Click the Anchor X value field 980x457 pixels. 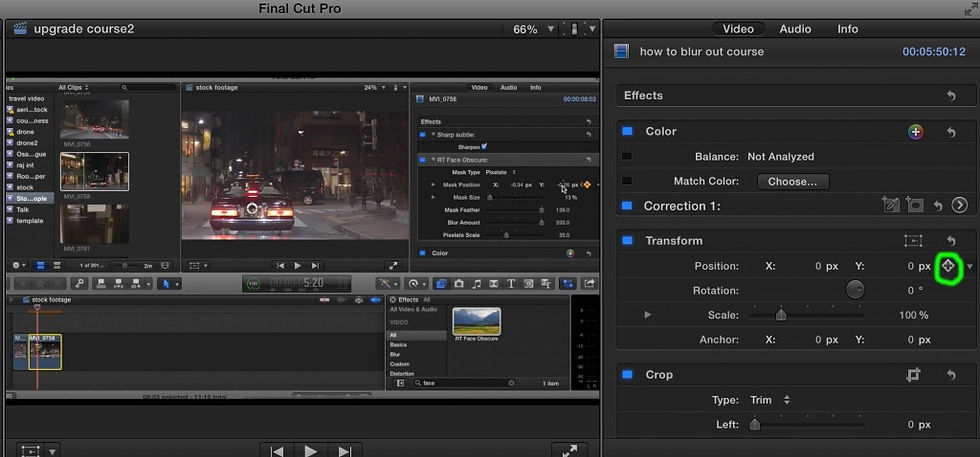click(826, 340)
